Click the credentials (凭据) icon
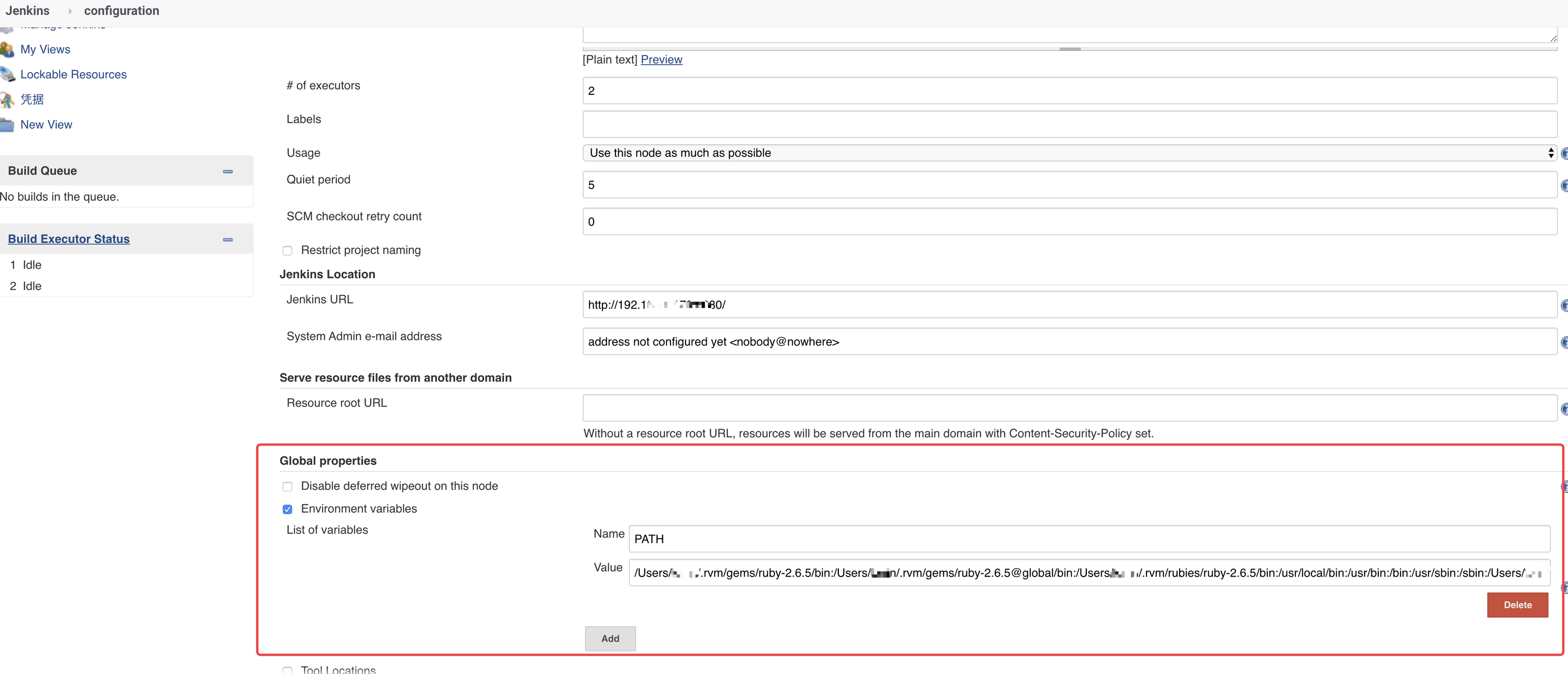Viewport: 1568px width, 674px height. (7, 99)
